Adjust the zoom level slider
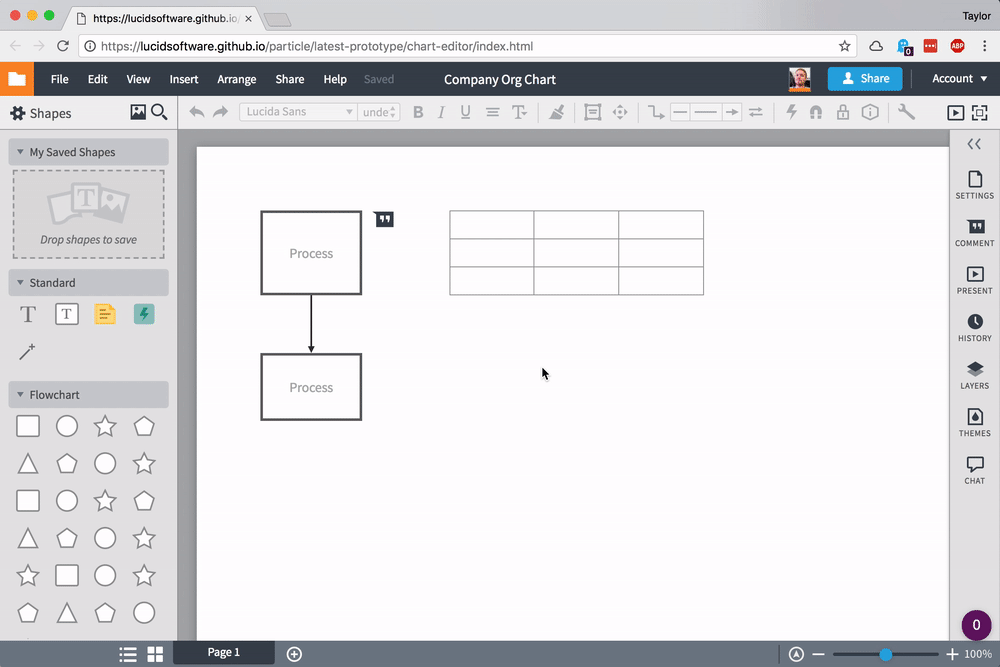This screenshot has width=1000, height=667. (x=885, y=654)
